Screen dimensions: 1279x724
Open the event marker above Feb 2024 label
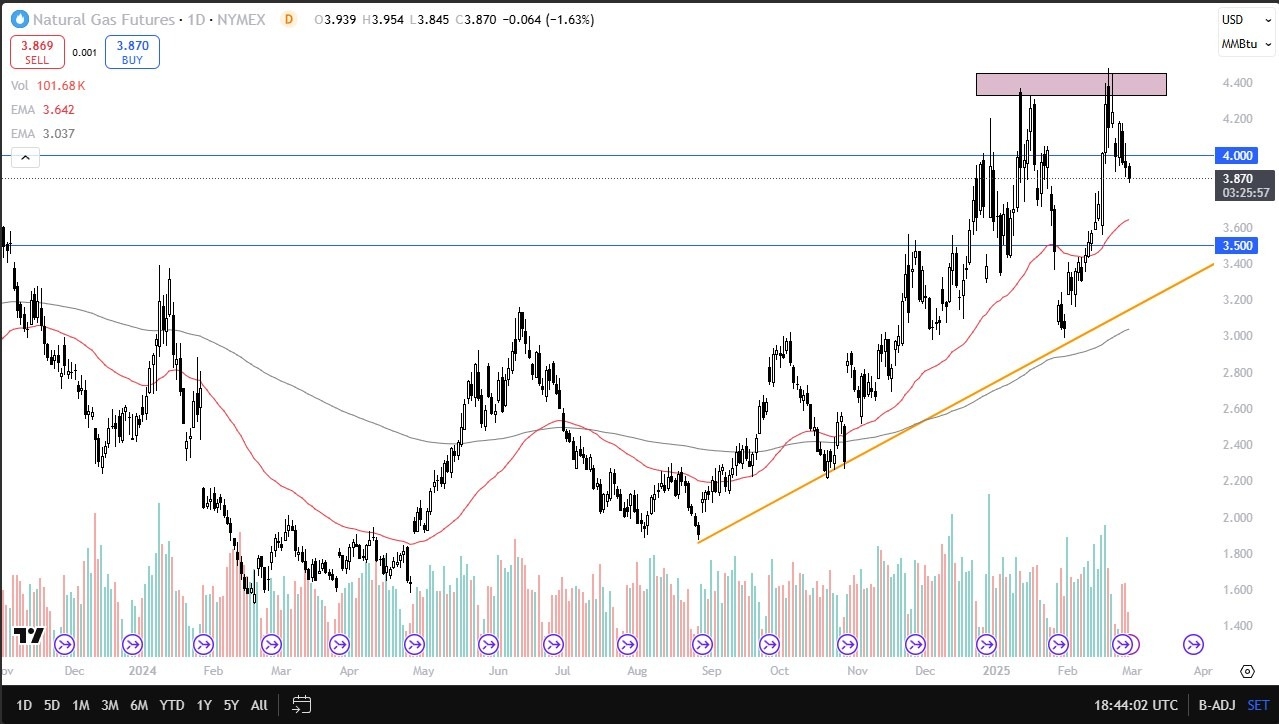click(204, 644)
